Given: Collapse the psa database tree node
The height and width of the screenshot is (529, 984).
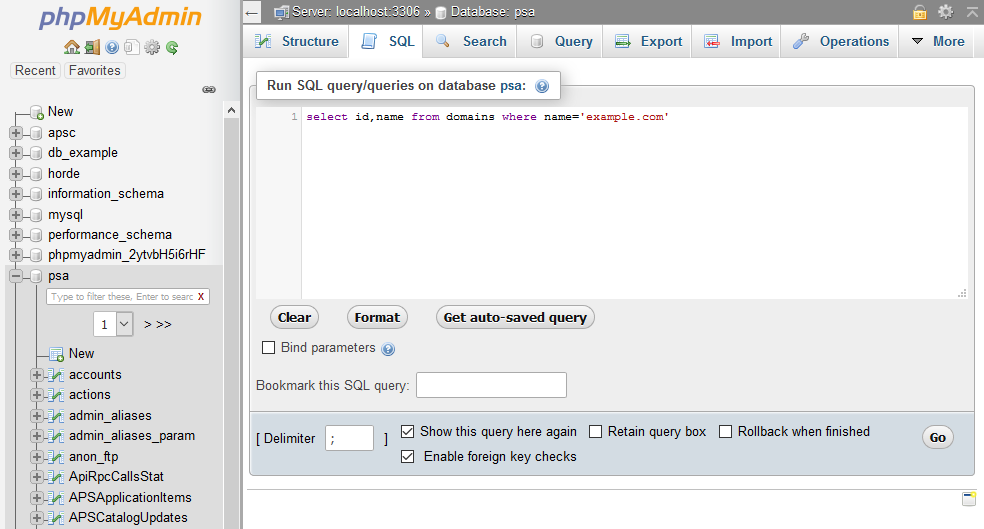Looking at the screenshot, I should tap(16, 276).
